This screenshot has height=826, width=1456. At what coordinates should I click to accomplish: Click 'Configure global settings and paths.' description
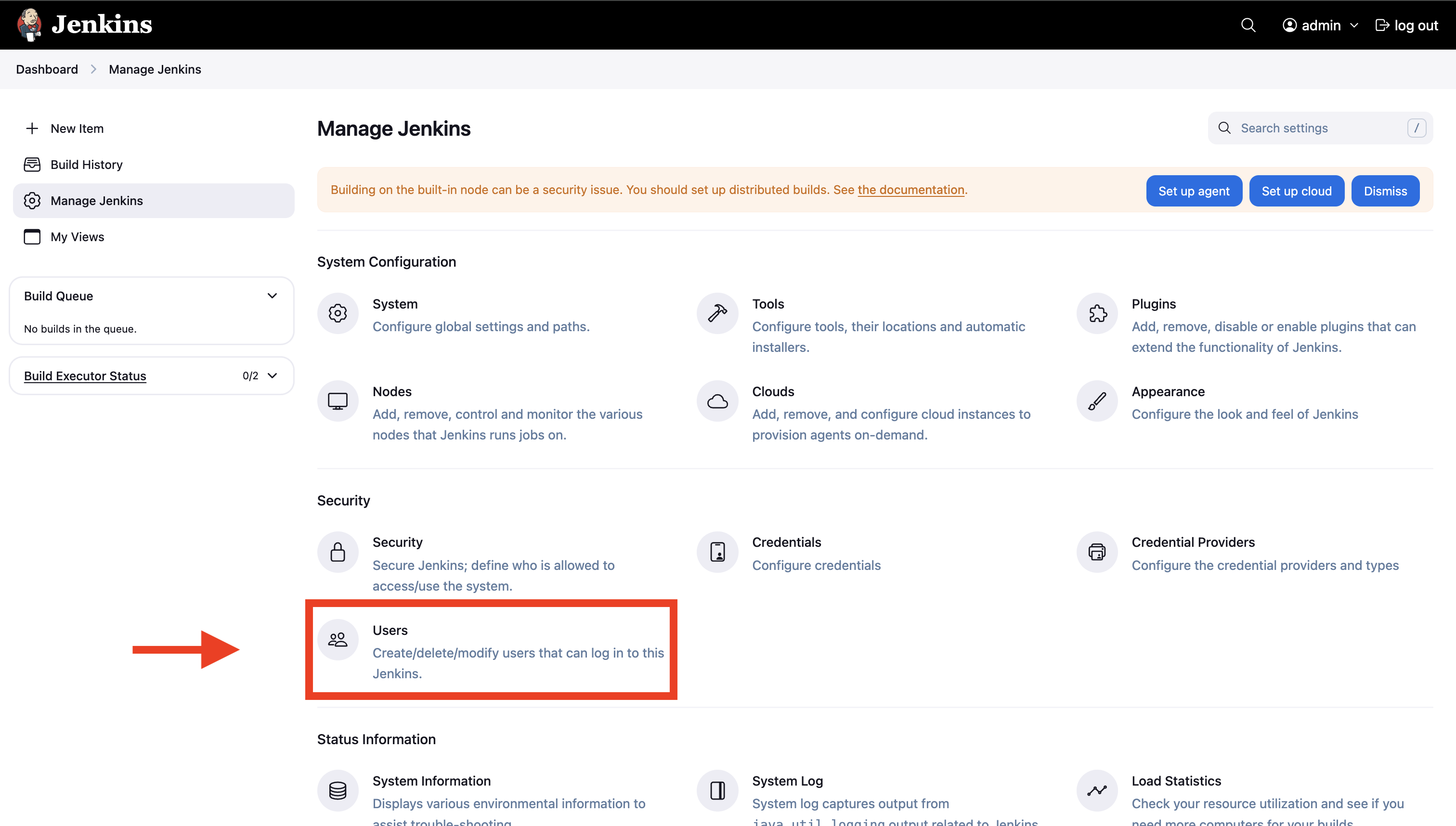481,327
